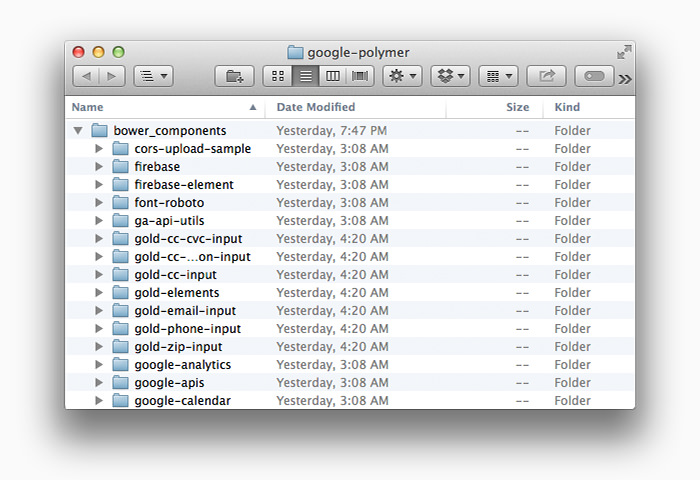Expand the google-analytics folder
Image resolution: width=700 pixels, height=480 pixels.
tap(99, 365)
